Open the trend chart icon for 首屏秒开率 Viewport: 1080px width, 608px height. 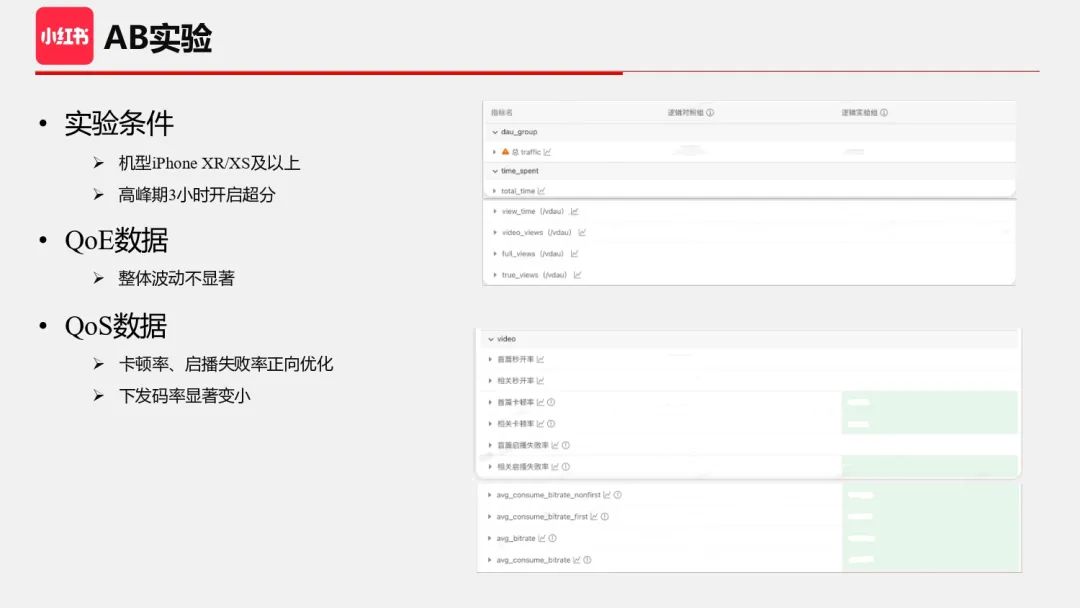click(541, 359)
